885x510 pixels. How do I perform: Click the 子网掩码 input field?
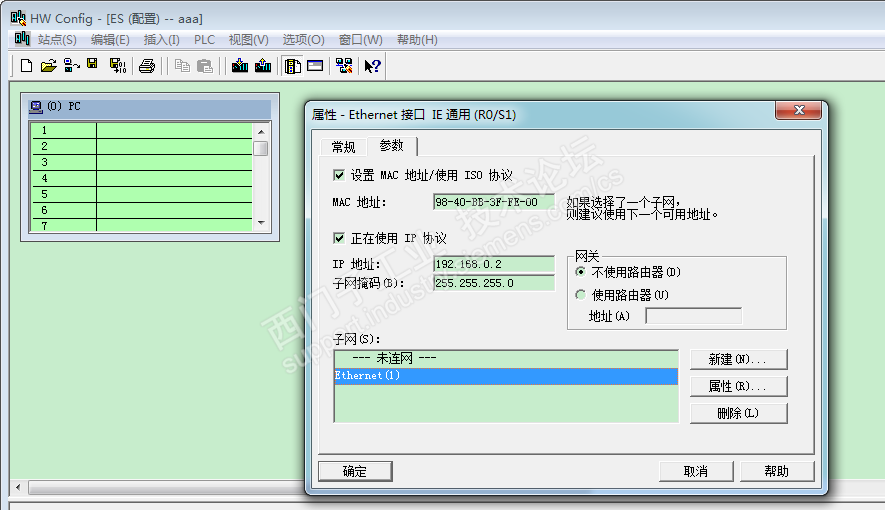pyautogui.click(x=494, y=283)
